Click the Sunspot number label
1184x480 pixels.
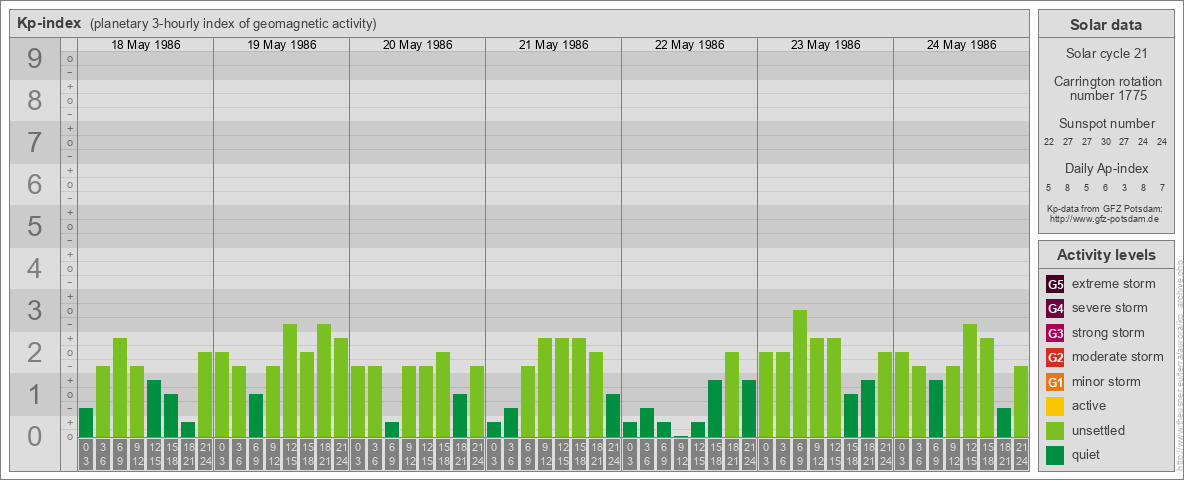point(1106,124)
